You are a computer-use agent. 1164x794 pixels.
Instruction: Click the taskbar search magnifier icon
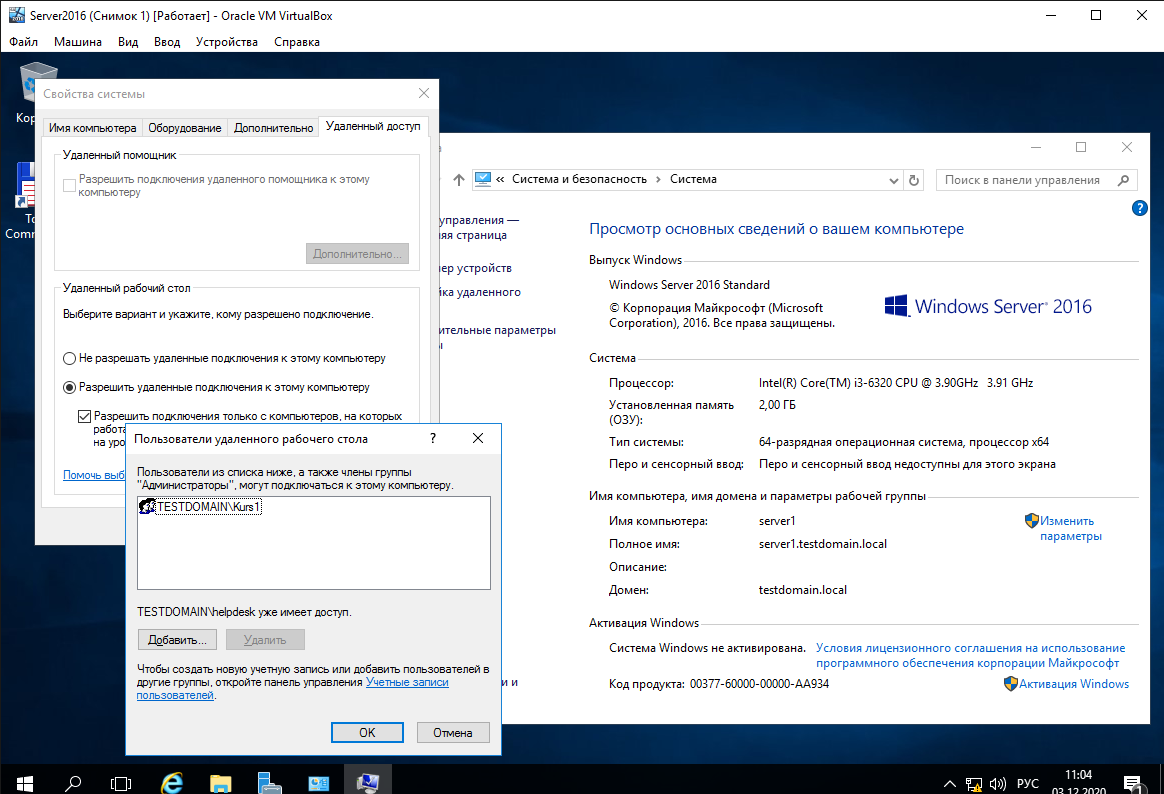coord(73,782)
